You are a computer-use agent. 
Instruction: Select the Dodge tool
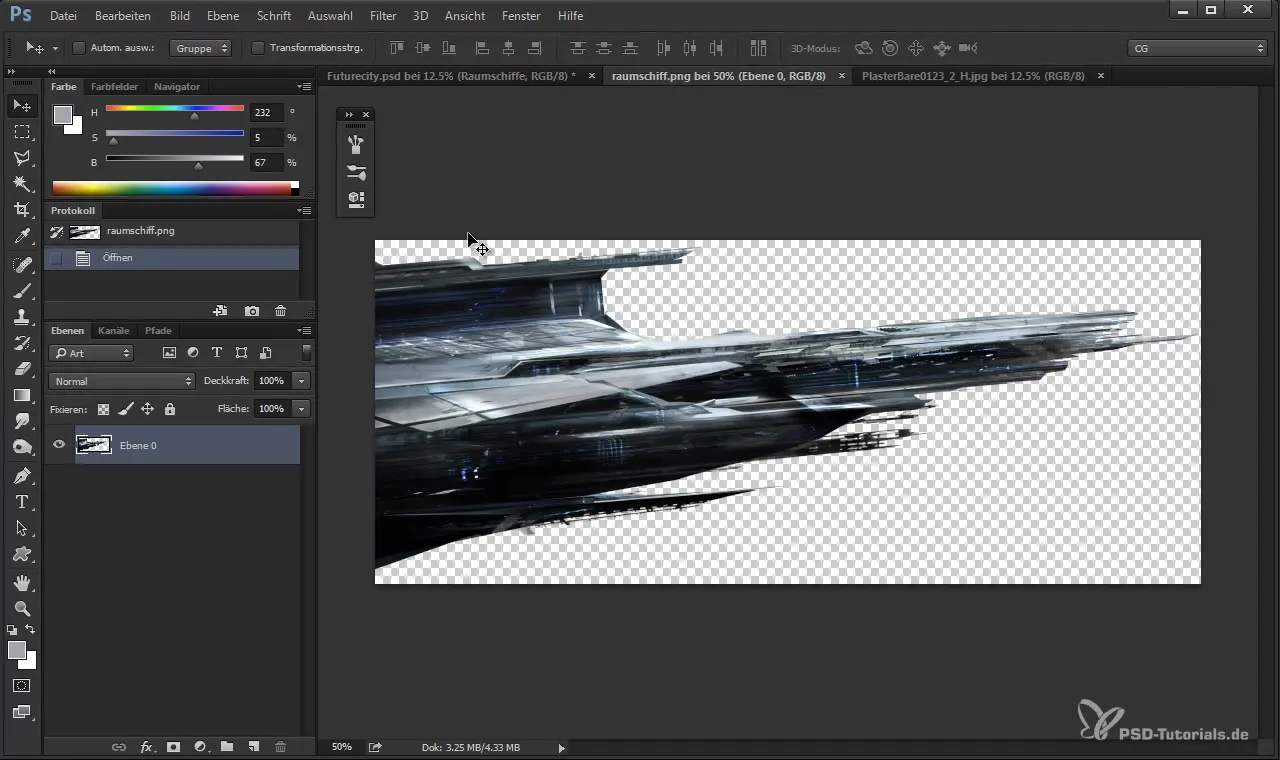pos(22,448)
